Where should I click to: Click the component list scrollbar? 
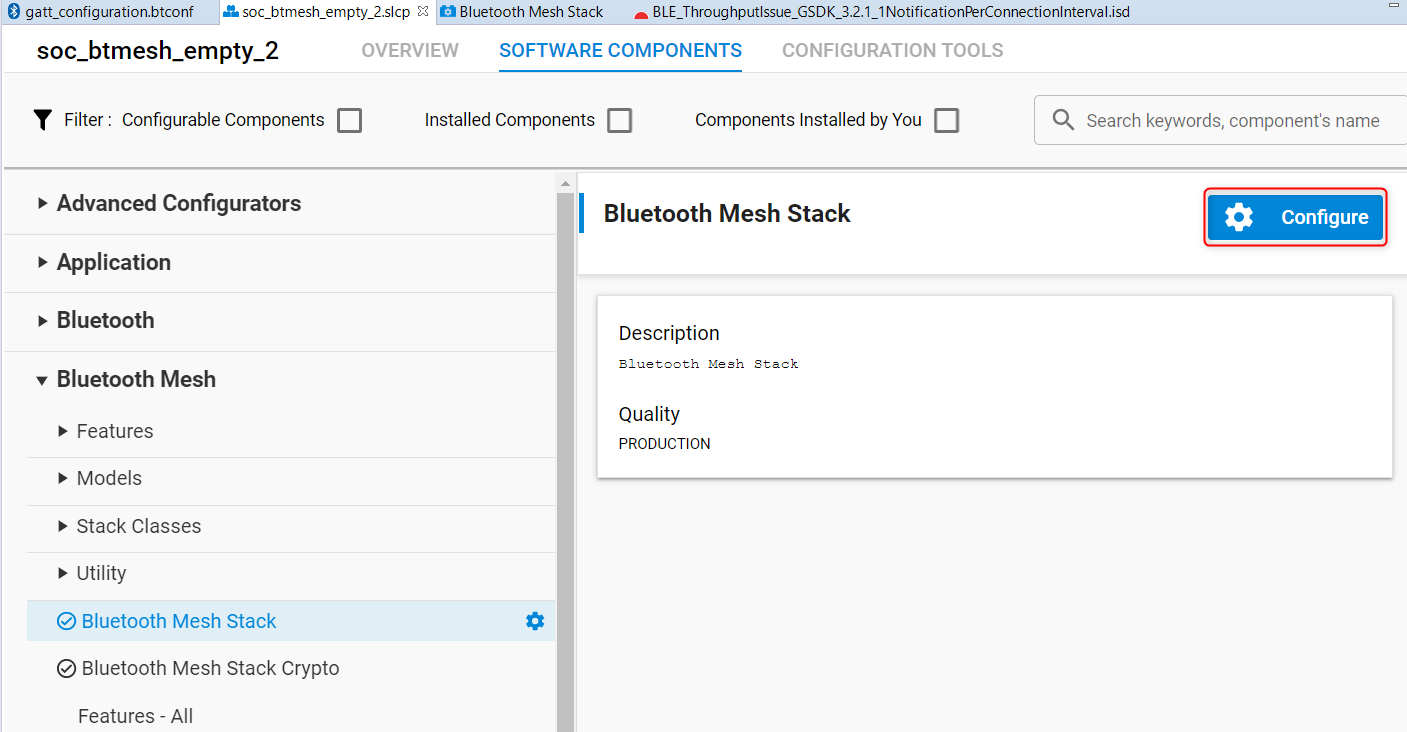565,460
